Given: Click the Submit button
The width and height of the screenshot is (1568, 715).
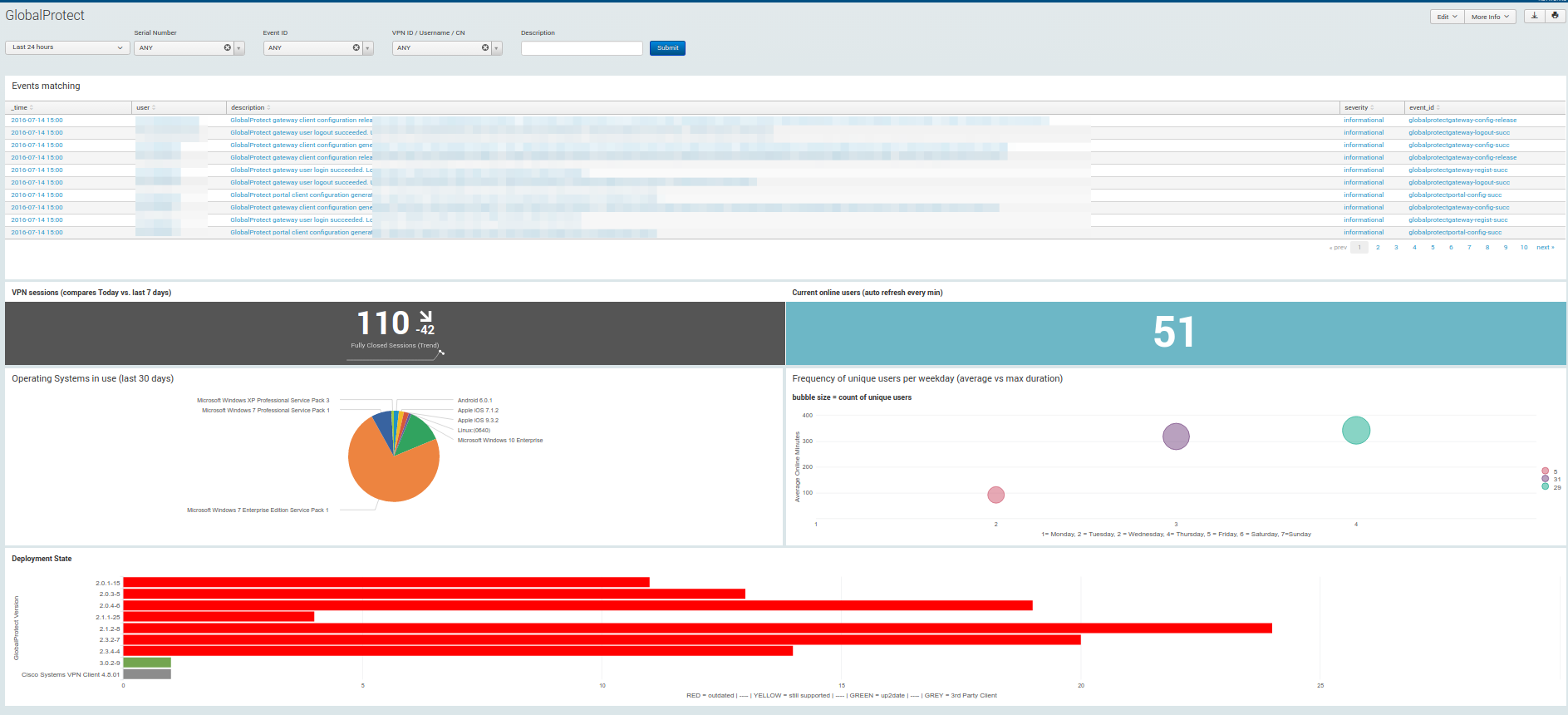Looking at the screenshot, I should 667,48.
